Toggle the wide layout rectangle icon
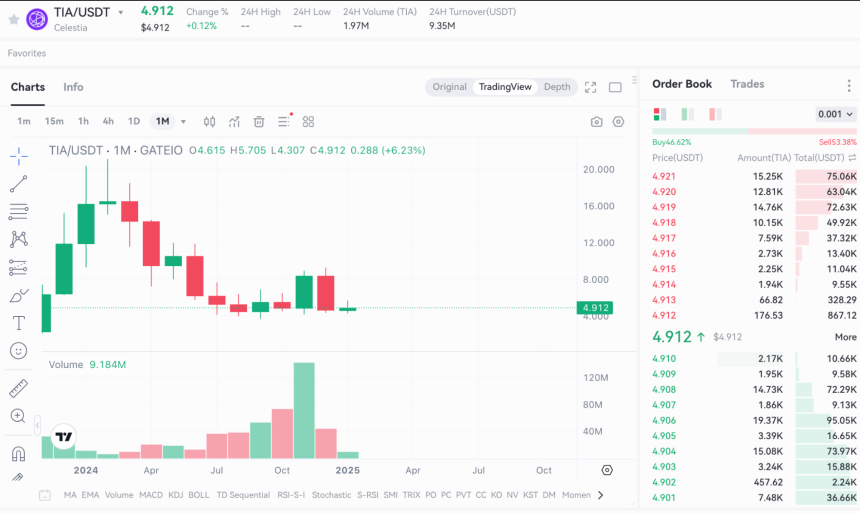Image resolution: width=860 pixels, height=514 pixels. click(x=615, y=87)
